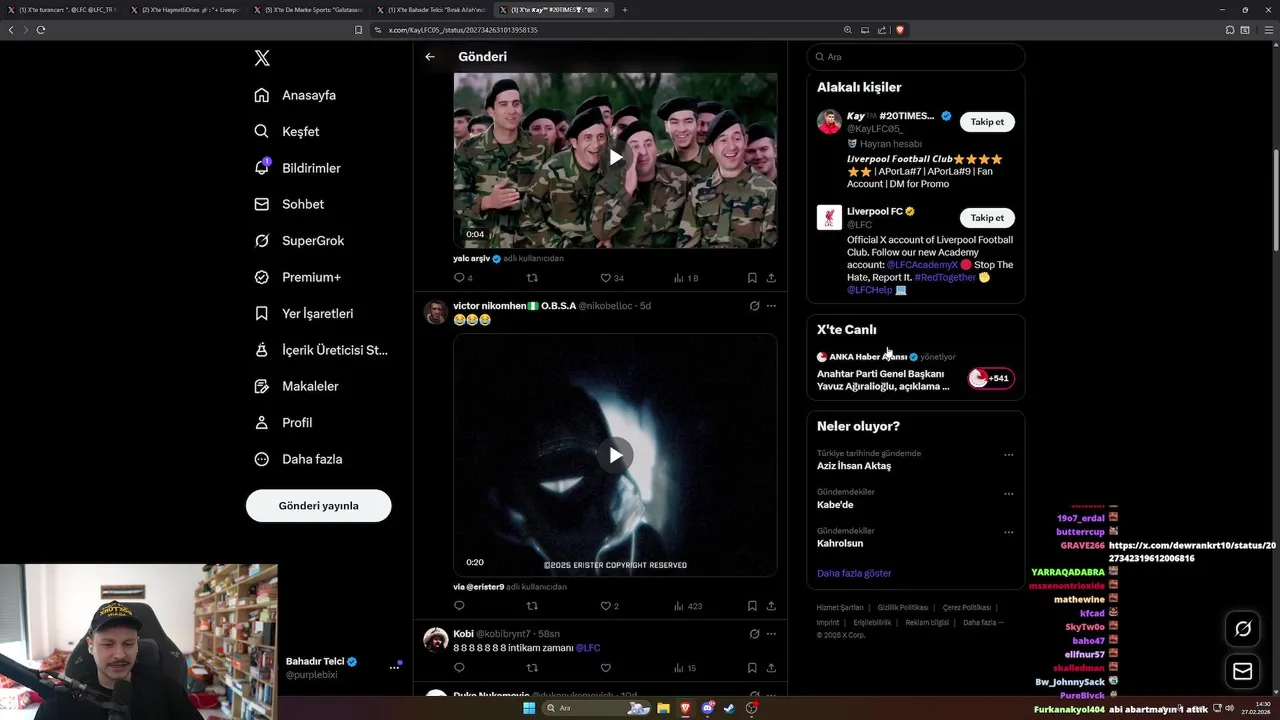The image size is (1280, 720).
Task: Repost the soldiers video post
Action: 532,278
